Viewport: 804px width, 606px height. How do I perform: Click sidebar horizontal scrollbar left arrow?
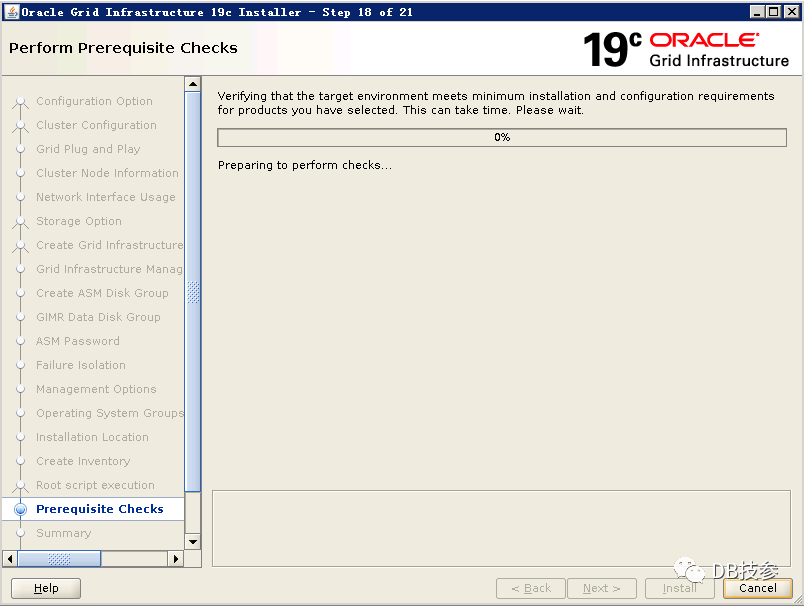point(10,559)
